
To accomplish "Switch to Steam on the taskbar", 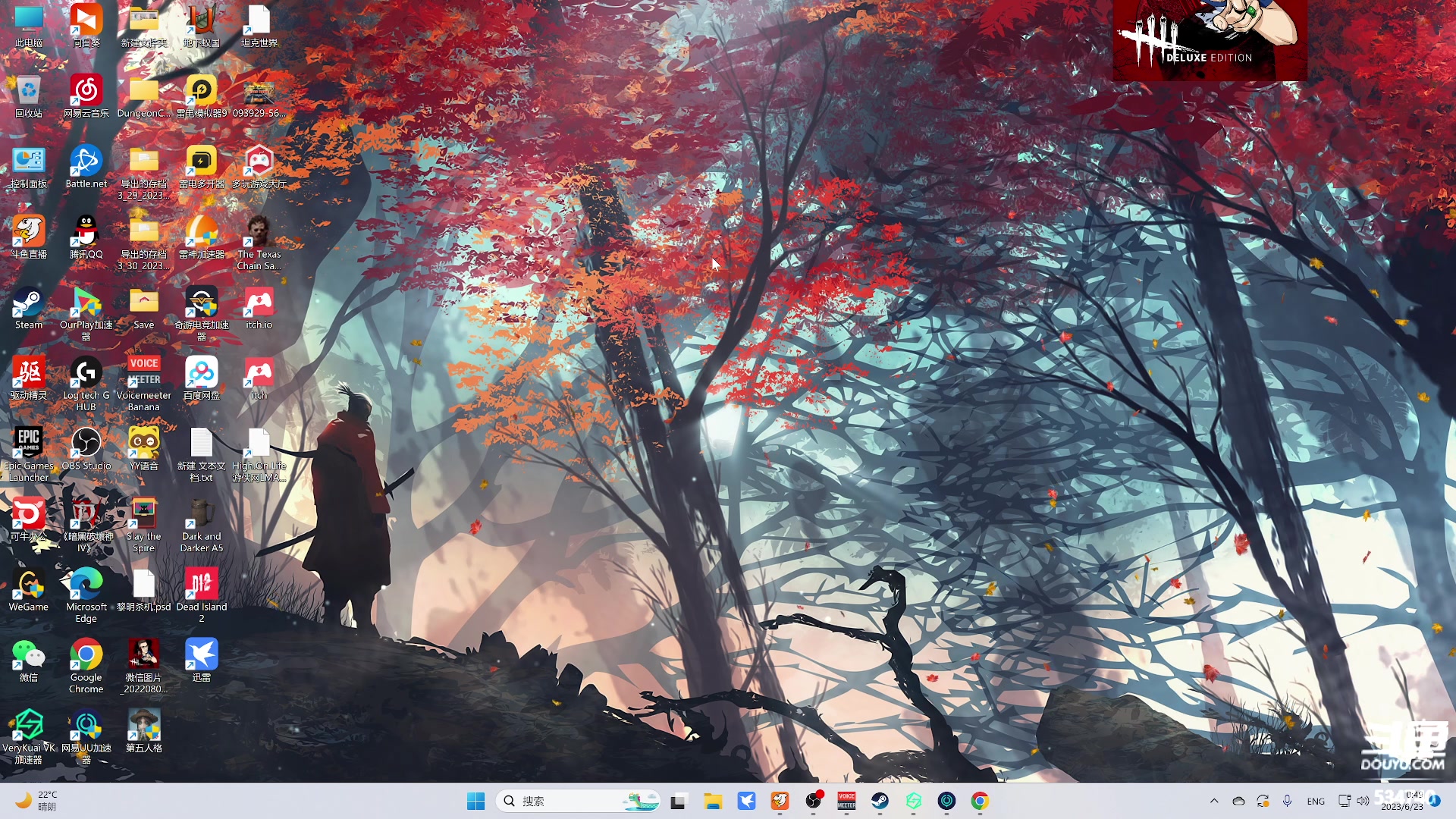I will pos(880,801).
